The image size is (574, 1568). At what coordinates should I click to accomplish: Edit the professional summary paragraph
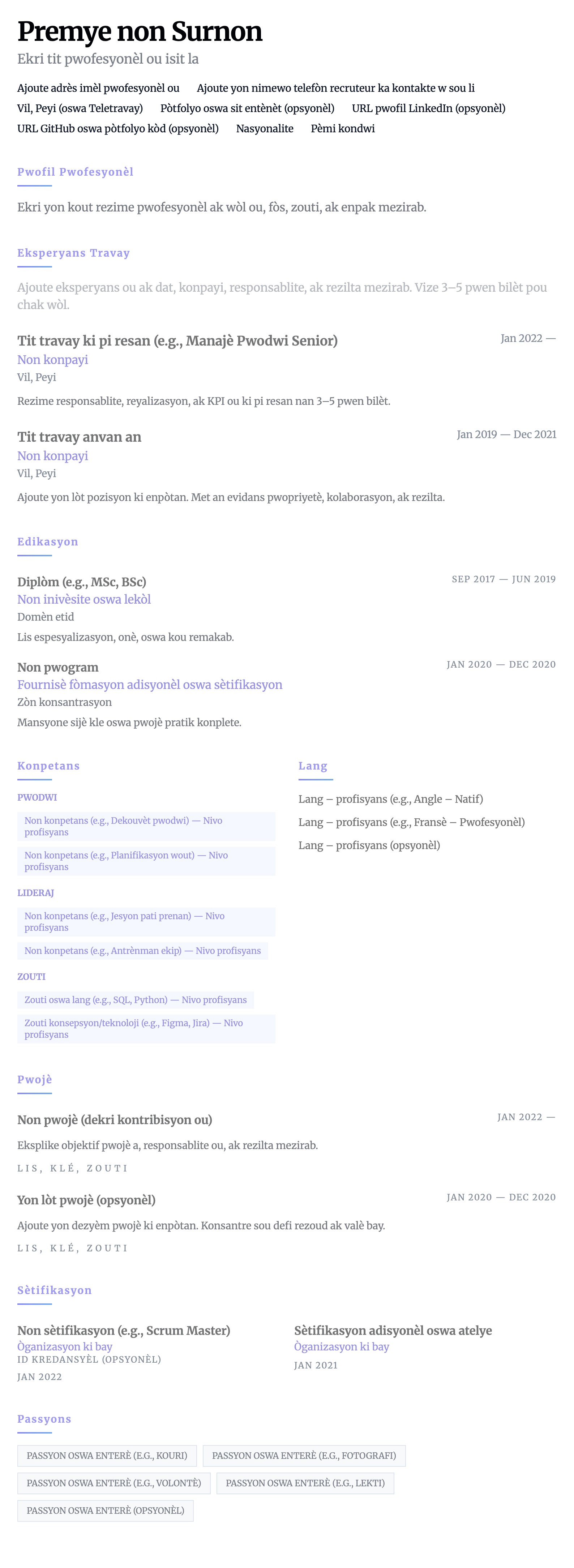(x=222, y=207)
